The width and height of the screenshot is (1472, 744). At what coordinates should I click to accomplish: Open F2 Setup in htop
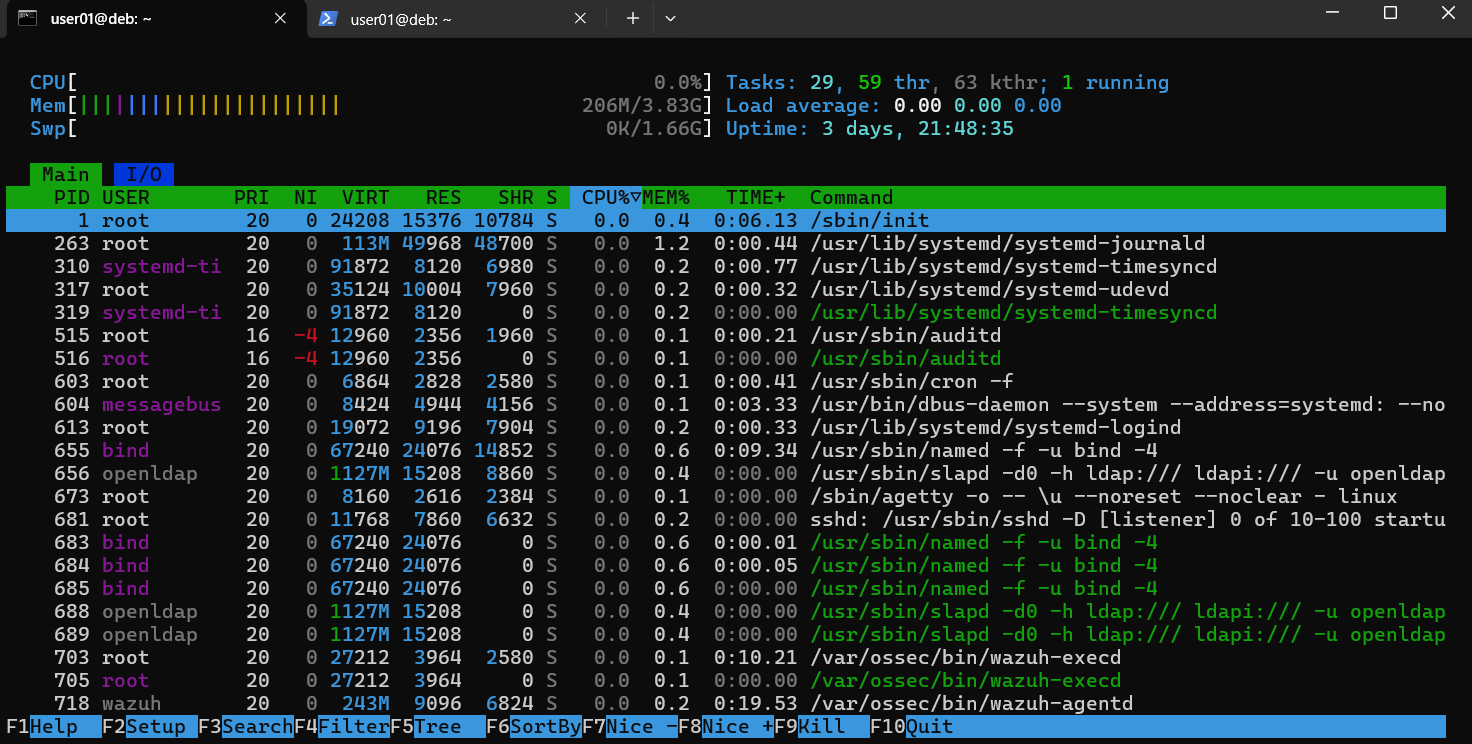click(148, 727)
